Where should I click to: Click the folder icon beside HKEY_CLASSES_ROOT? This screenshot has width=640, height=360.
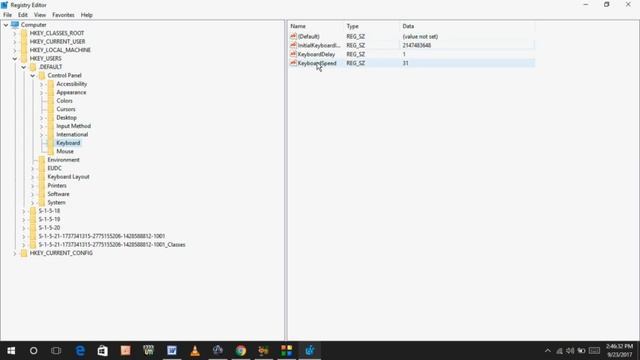(x=24, y=33)
